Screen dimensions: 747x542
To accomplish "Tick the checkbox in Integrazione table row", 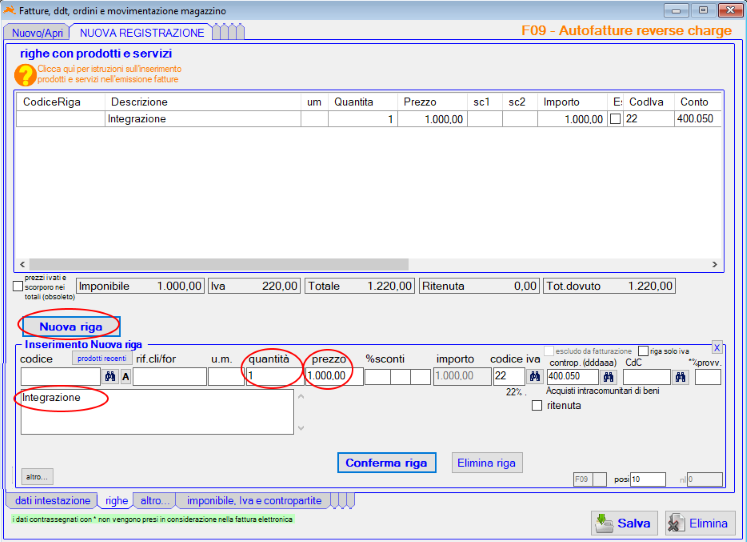I will coord(615,119).
